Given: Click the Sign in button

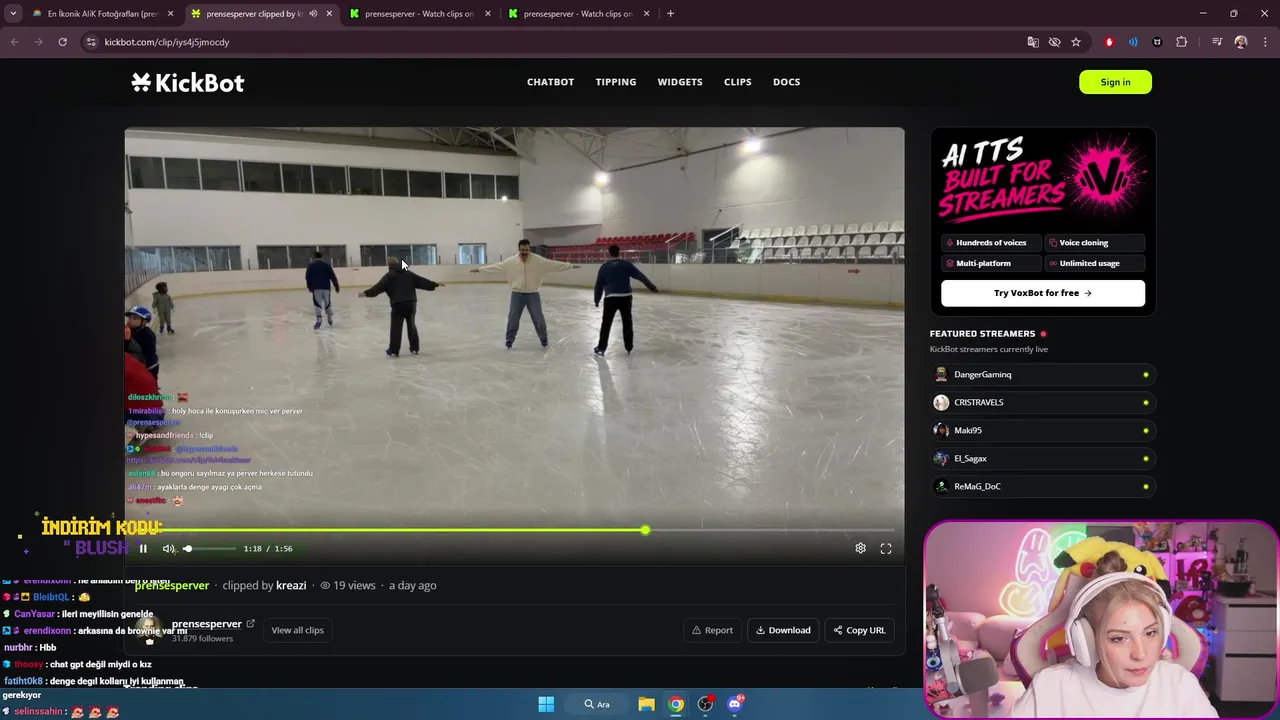Looking at the screenshot, I should click(1115, 82).
